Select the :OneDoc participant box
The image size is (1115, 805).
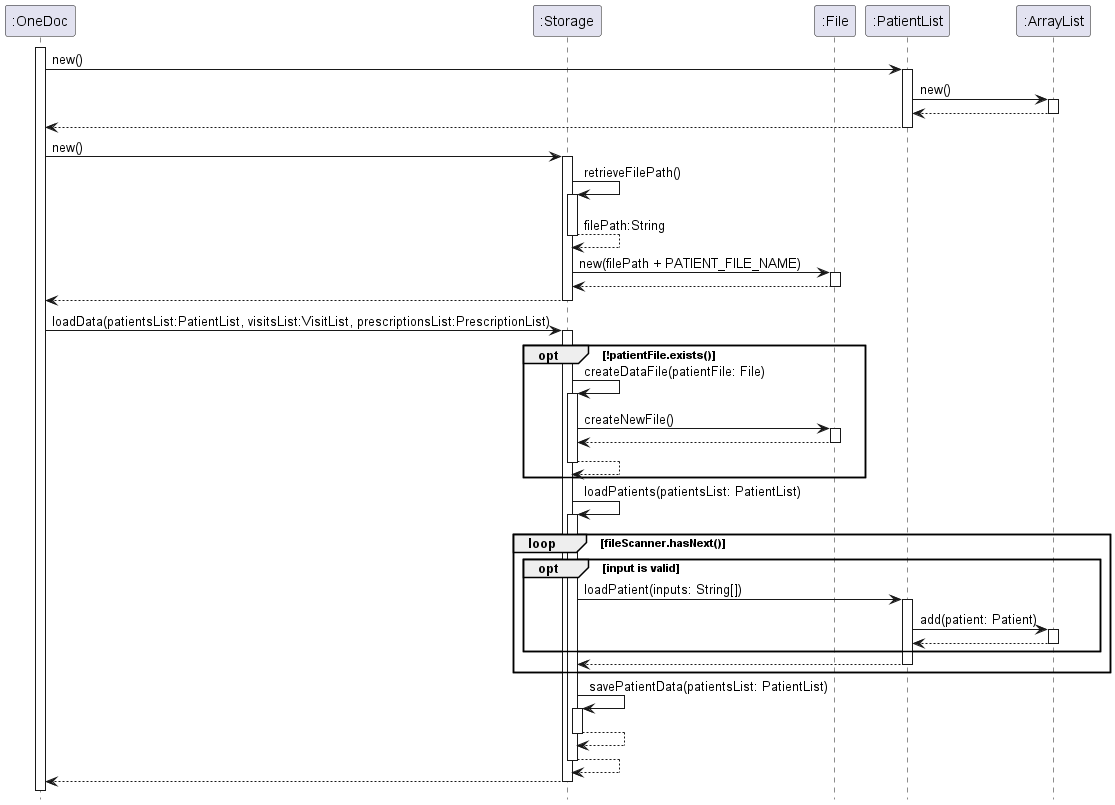(x=40, y=21)
